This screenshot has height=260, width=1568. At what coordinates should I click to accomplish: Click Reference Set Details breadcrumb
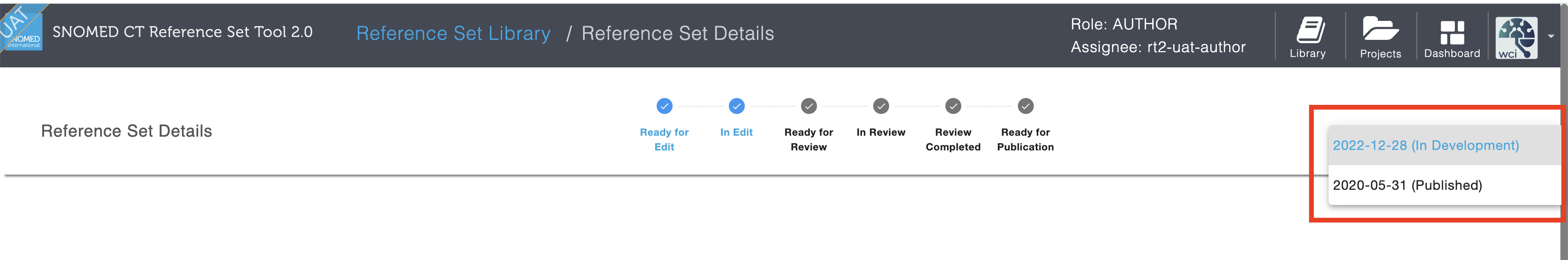(x=678, y=33)
